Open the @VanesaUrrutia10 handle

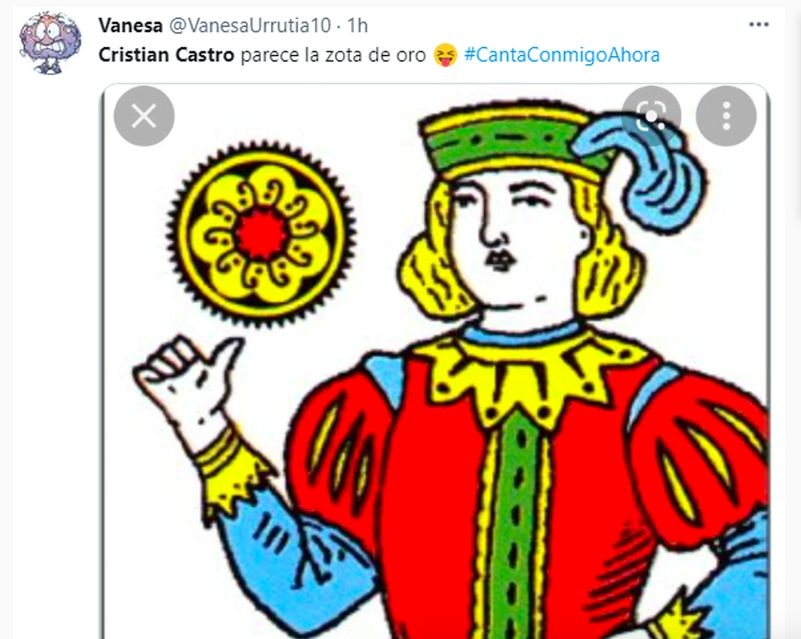(250, 25)
